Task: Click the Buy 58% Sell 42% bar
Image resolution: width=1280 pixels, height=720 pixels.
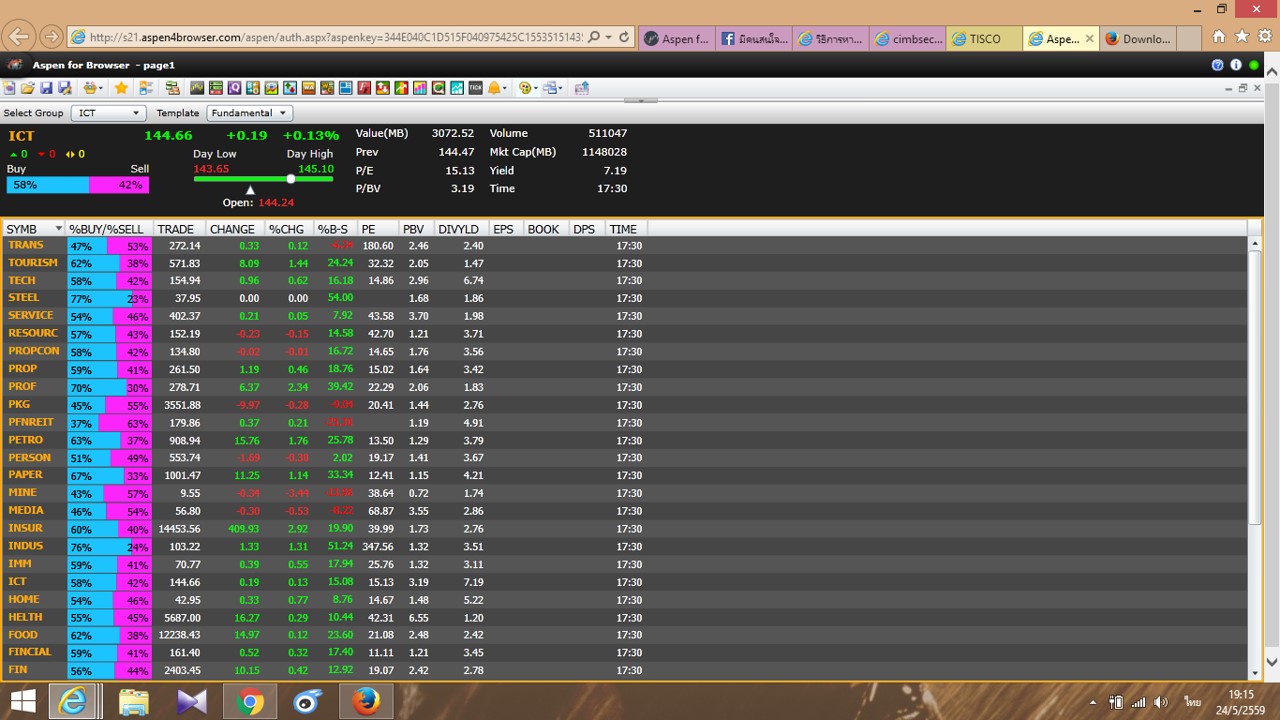Action: click(x=77, y=185)
